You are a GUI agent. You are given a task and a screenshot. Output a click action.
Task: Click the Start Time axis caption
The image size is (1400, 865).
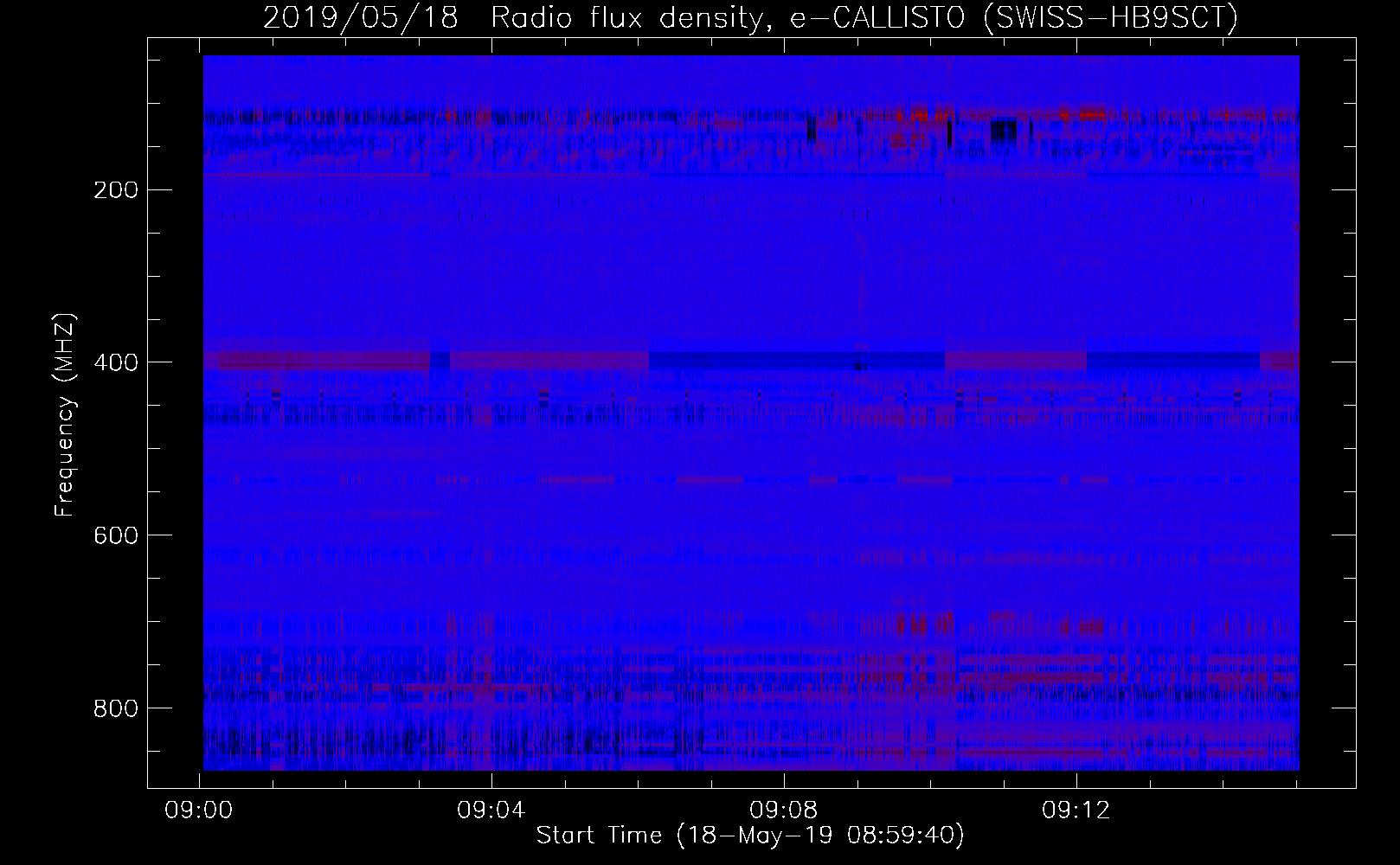click(750, 836)
